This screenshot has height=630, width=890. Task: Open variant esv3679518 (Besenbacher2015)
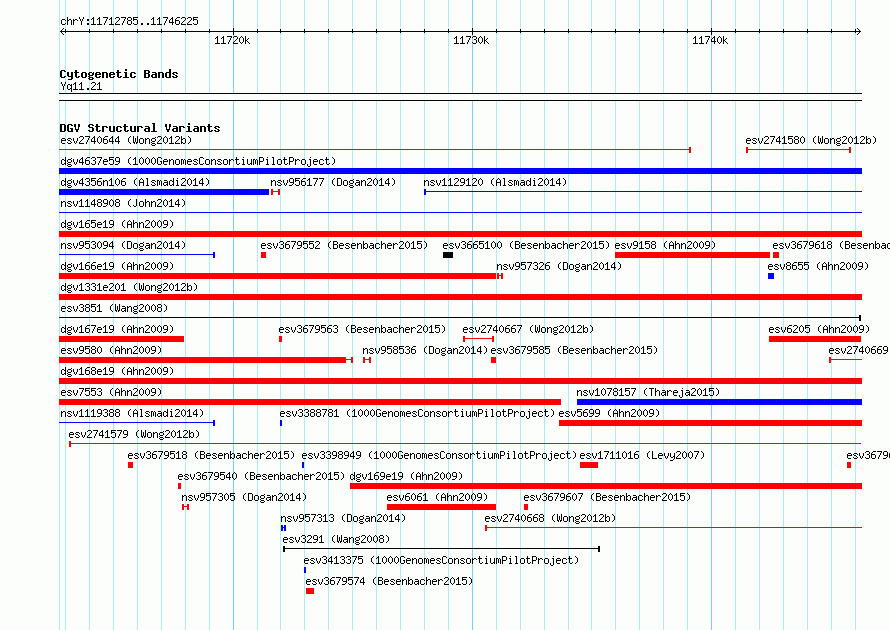(211, 455)
